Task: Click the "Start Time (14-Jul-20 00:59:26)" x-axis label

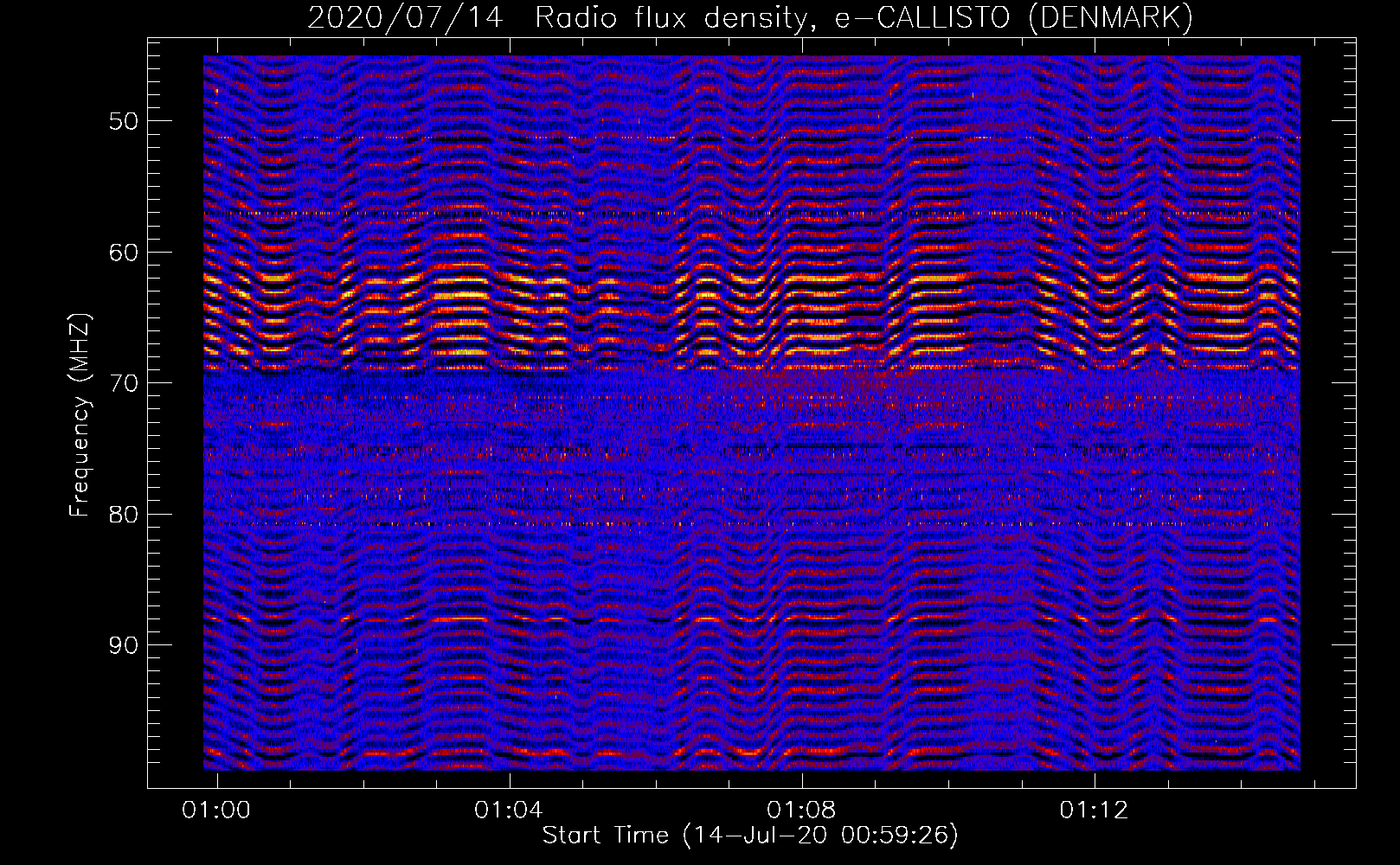Action: click(750, 836)
